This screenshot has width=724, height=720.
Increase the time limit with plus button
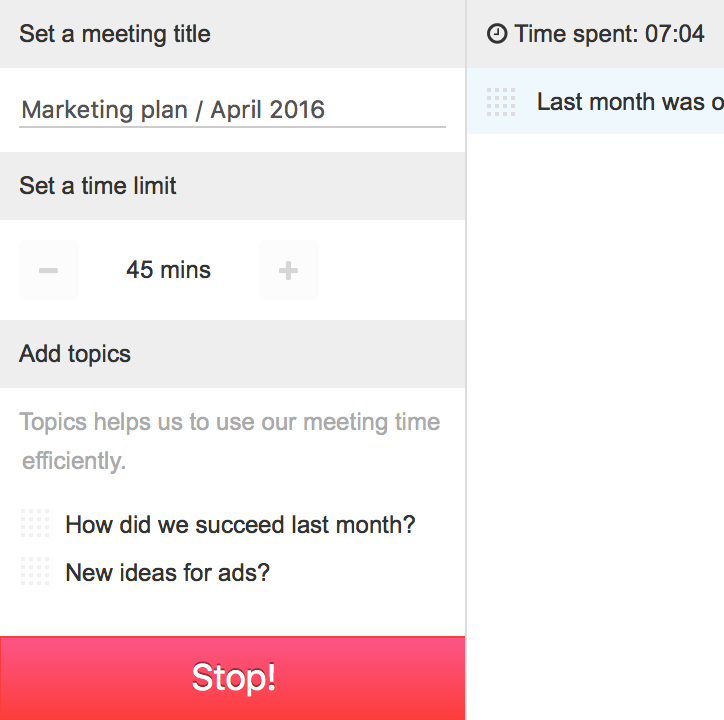click(x=289, y=270)
